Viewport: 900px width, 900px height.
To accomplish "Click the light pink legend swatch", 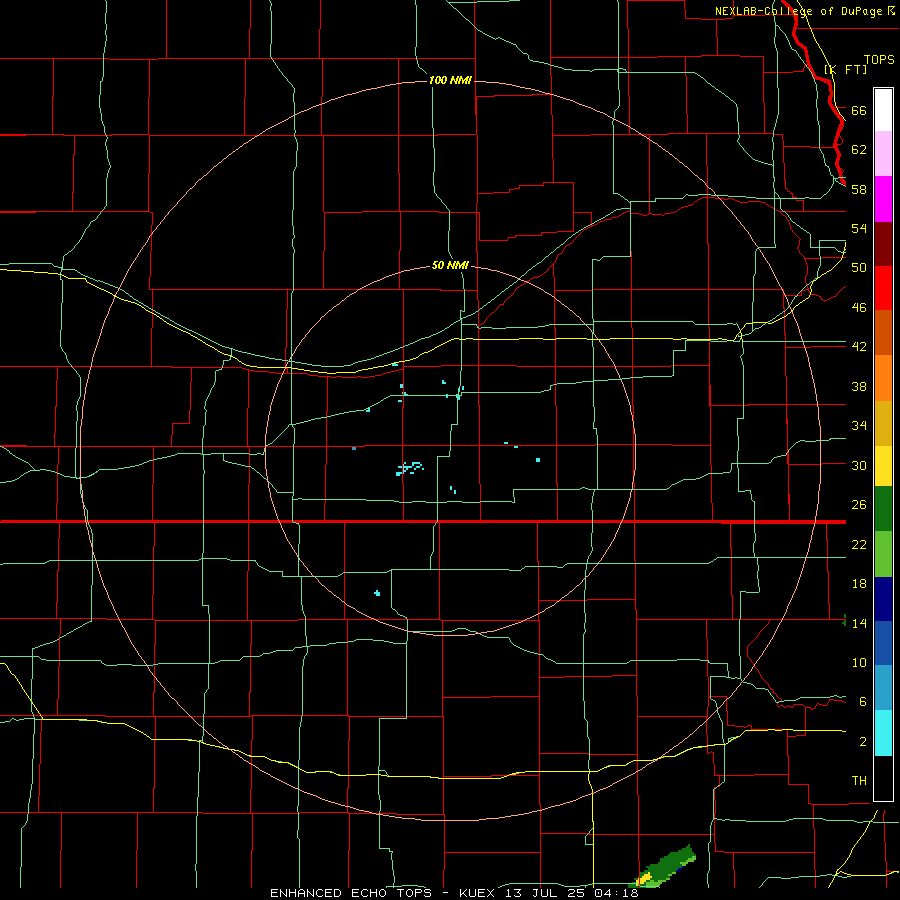I will [x=883, y=153].
